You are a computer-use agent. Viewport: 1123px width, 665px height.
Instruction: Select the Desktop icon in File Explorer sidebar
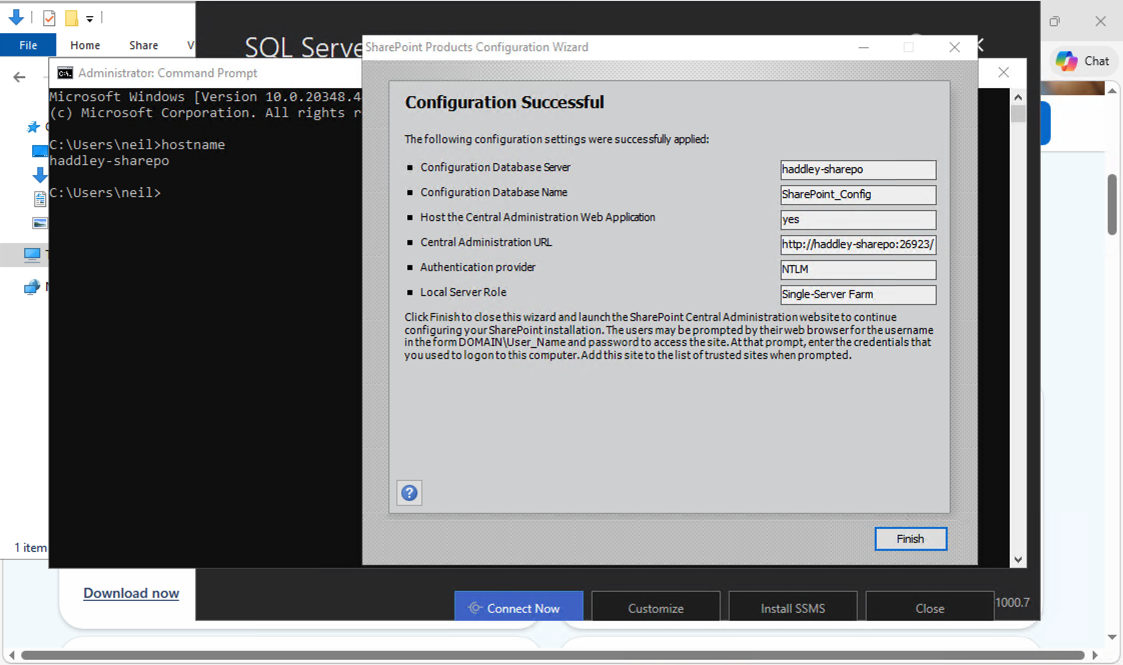point(39,151)
